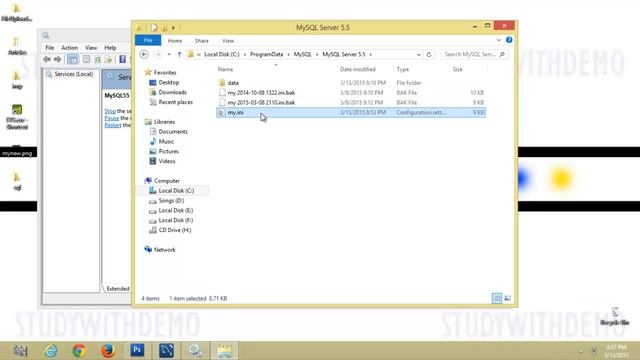Sort by Type column header
Screen dimensions: 640x360
(x=402, y=69)
